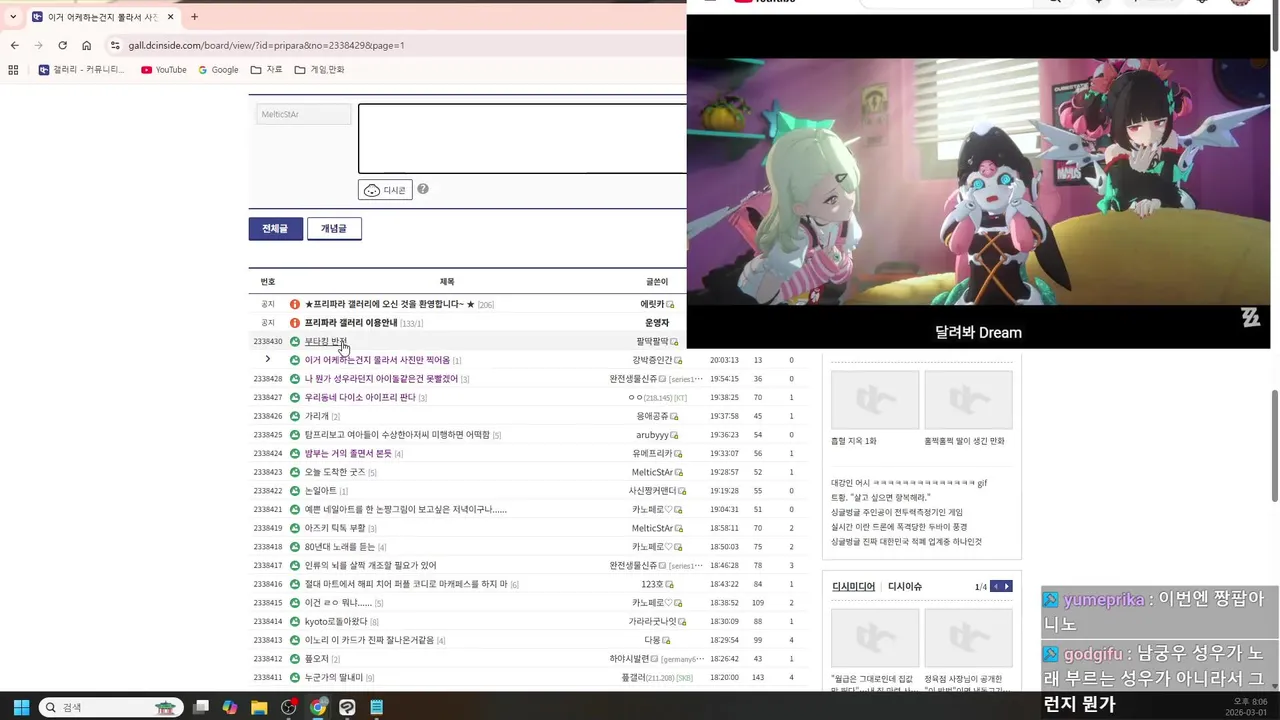1280x720 pixels.
Task: Open post 80년대 노래를 듣는
Action: click(340, 547)
